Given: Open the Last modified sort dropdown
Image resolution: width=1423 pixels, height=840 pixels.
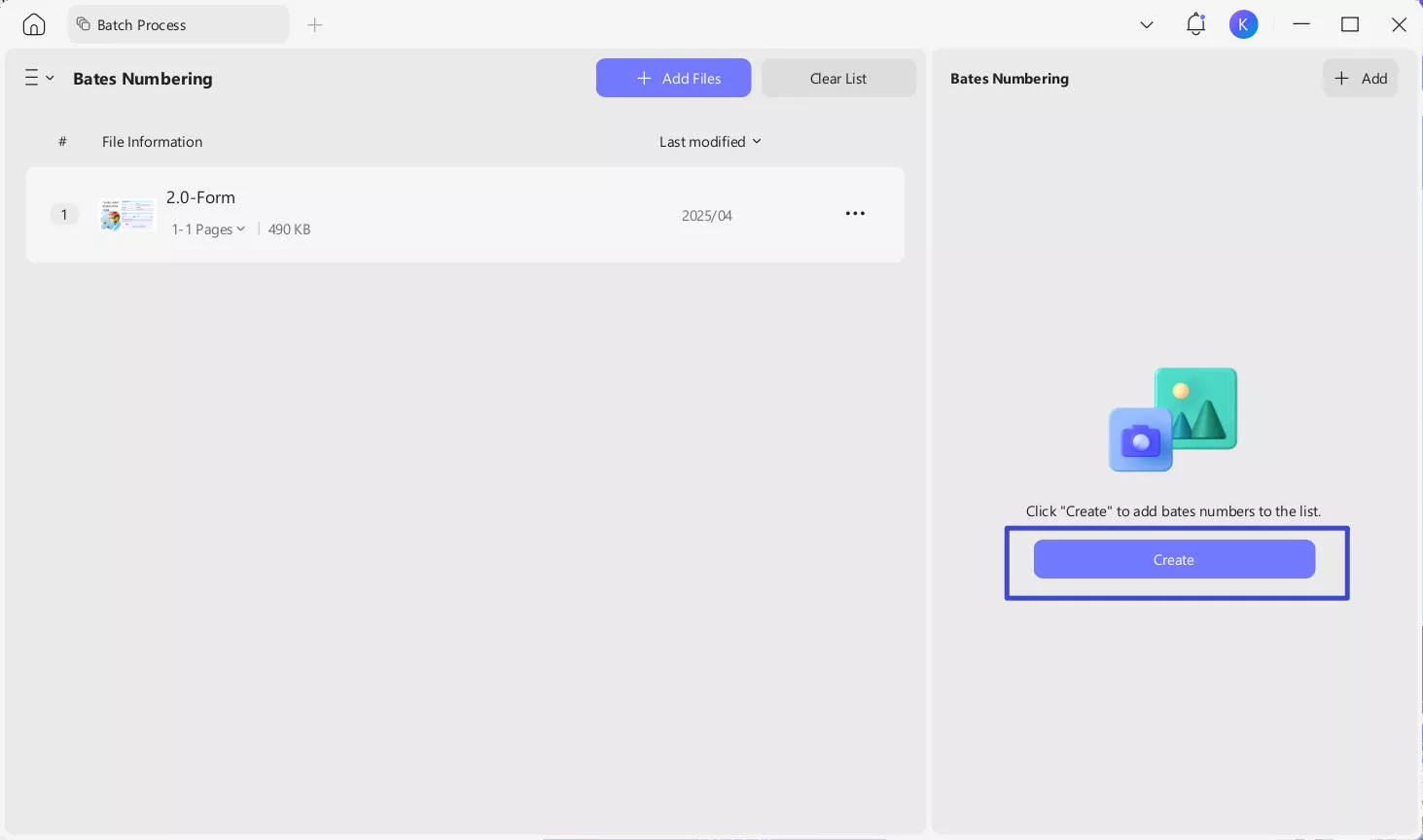Looking at the screenshot, I should click(x=710, y=142).
